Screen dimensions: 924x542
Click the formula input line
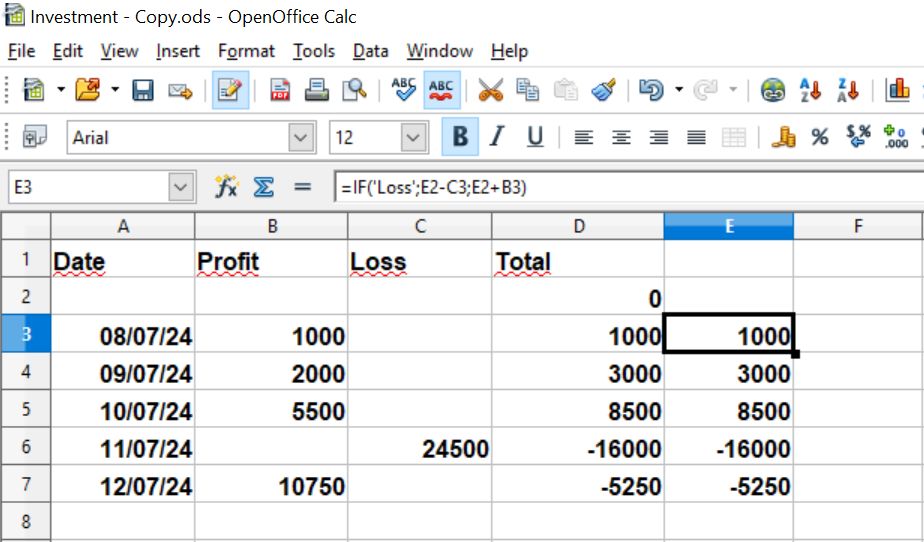point(629,187)
